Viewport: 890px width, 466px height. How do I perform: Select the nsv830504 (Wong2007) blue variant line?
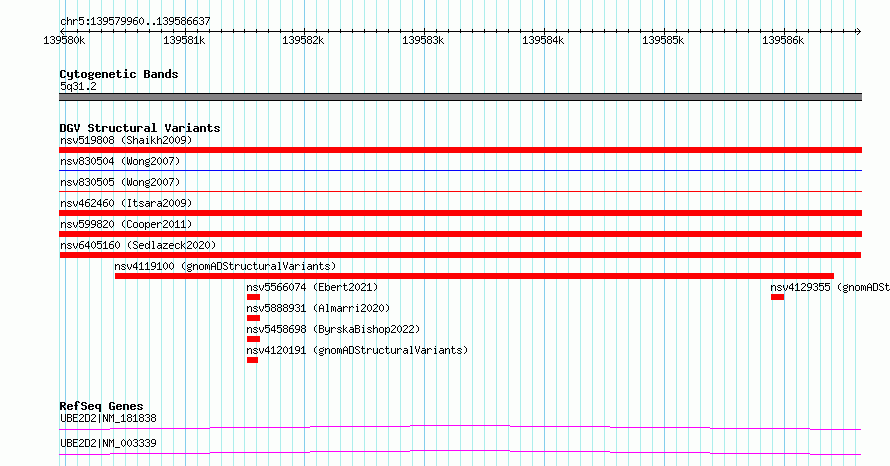tap(460, 170)
